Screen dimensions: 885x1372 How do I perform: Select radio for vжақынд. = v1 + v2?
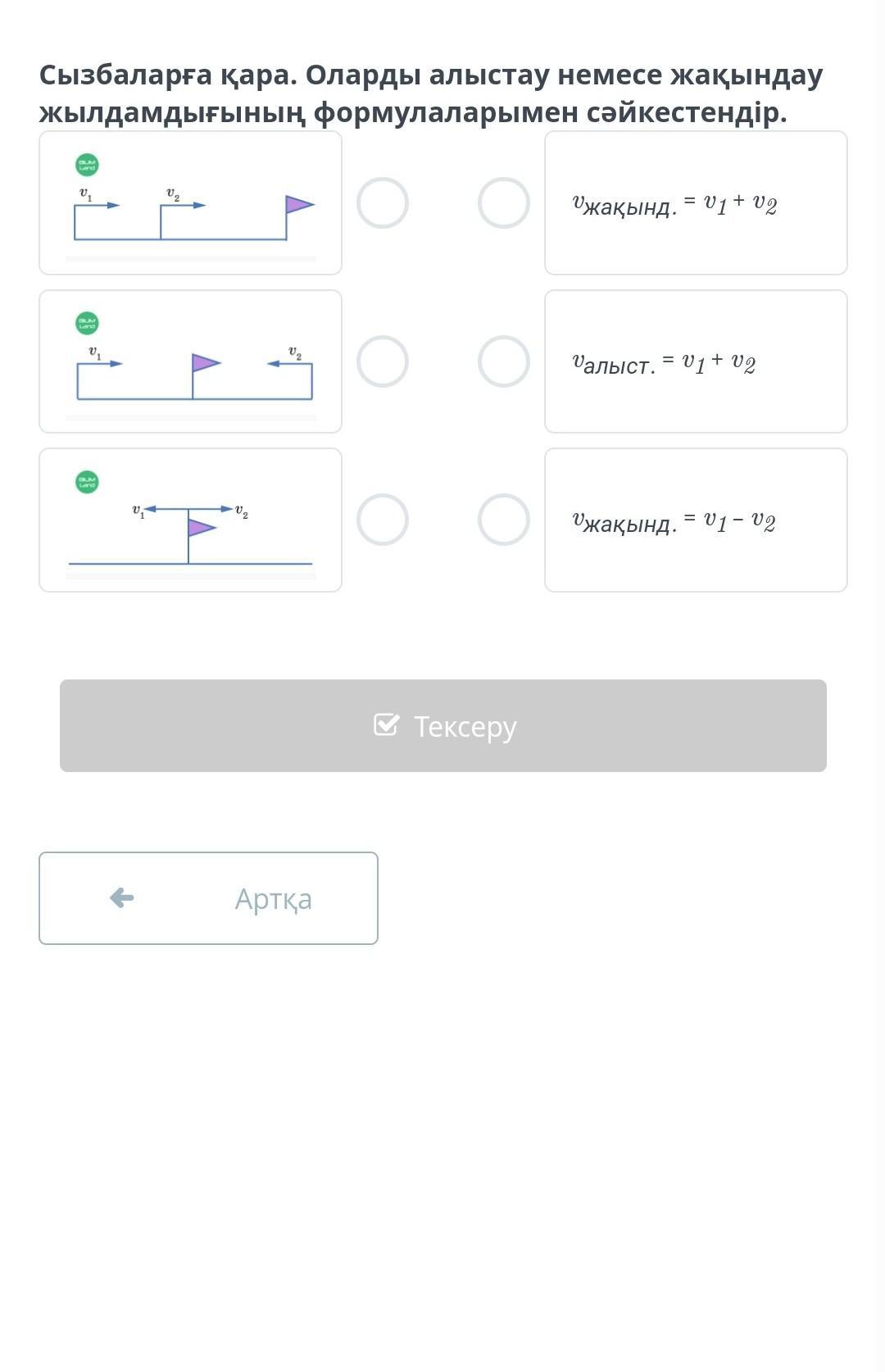click(x=503, y=202)
